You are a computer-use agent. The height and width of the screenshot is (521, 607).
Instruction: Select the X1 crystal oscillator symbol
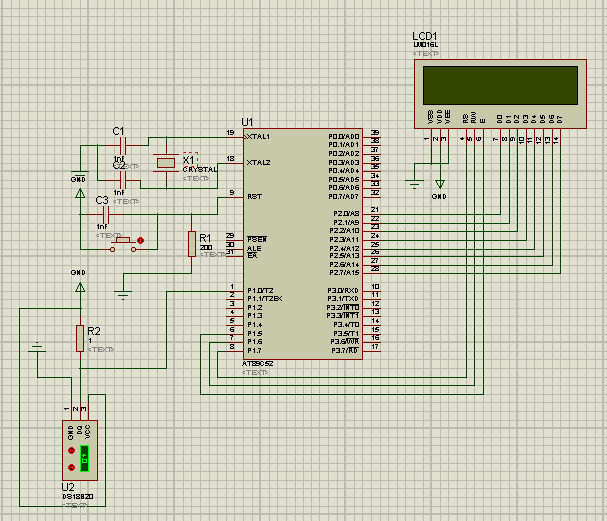click(x=166, y=163)
